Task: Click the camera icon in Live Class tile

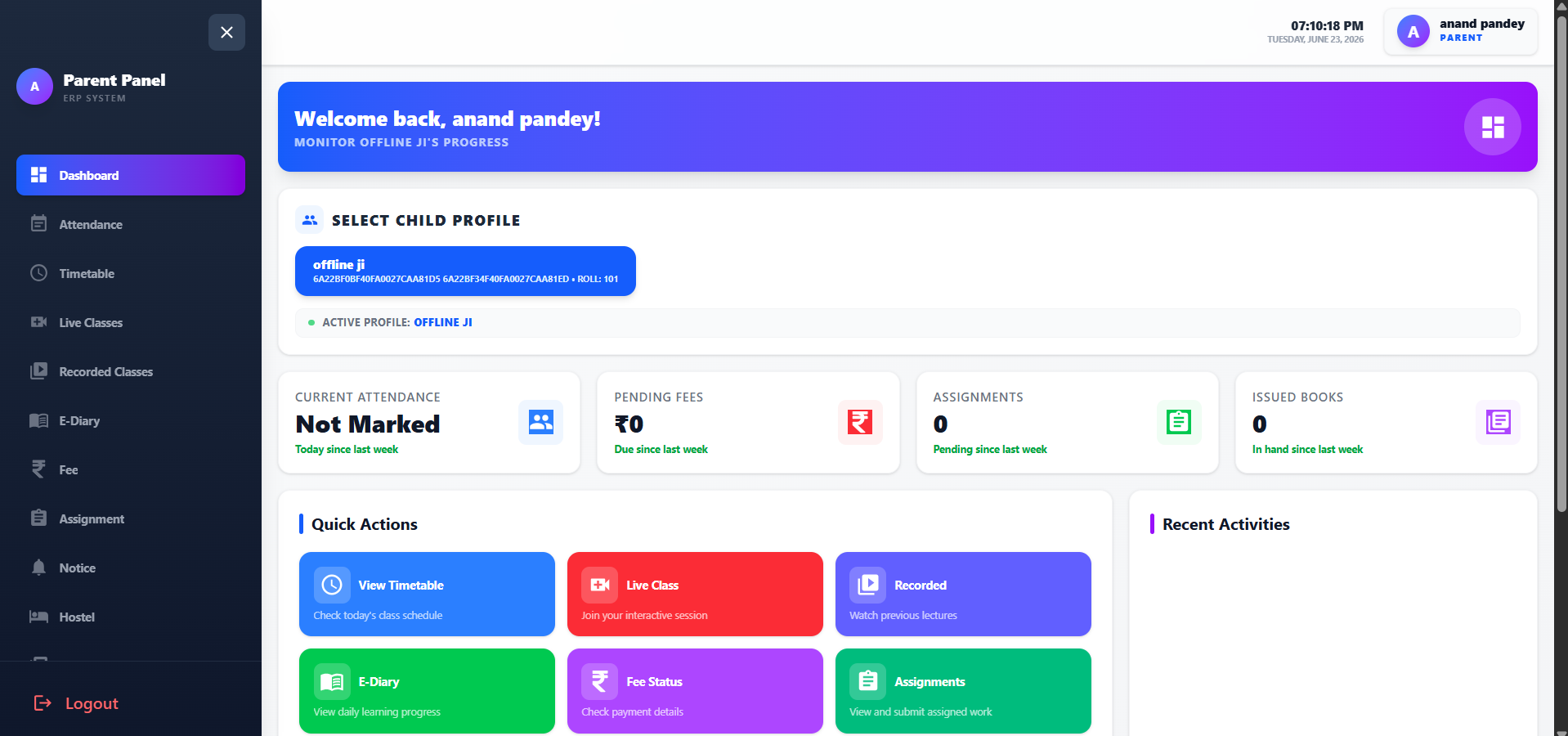Action: (x=600, y=585)
